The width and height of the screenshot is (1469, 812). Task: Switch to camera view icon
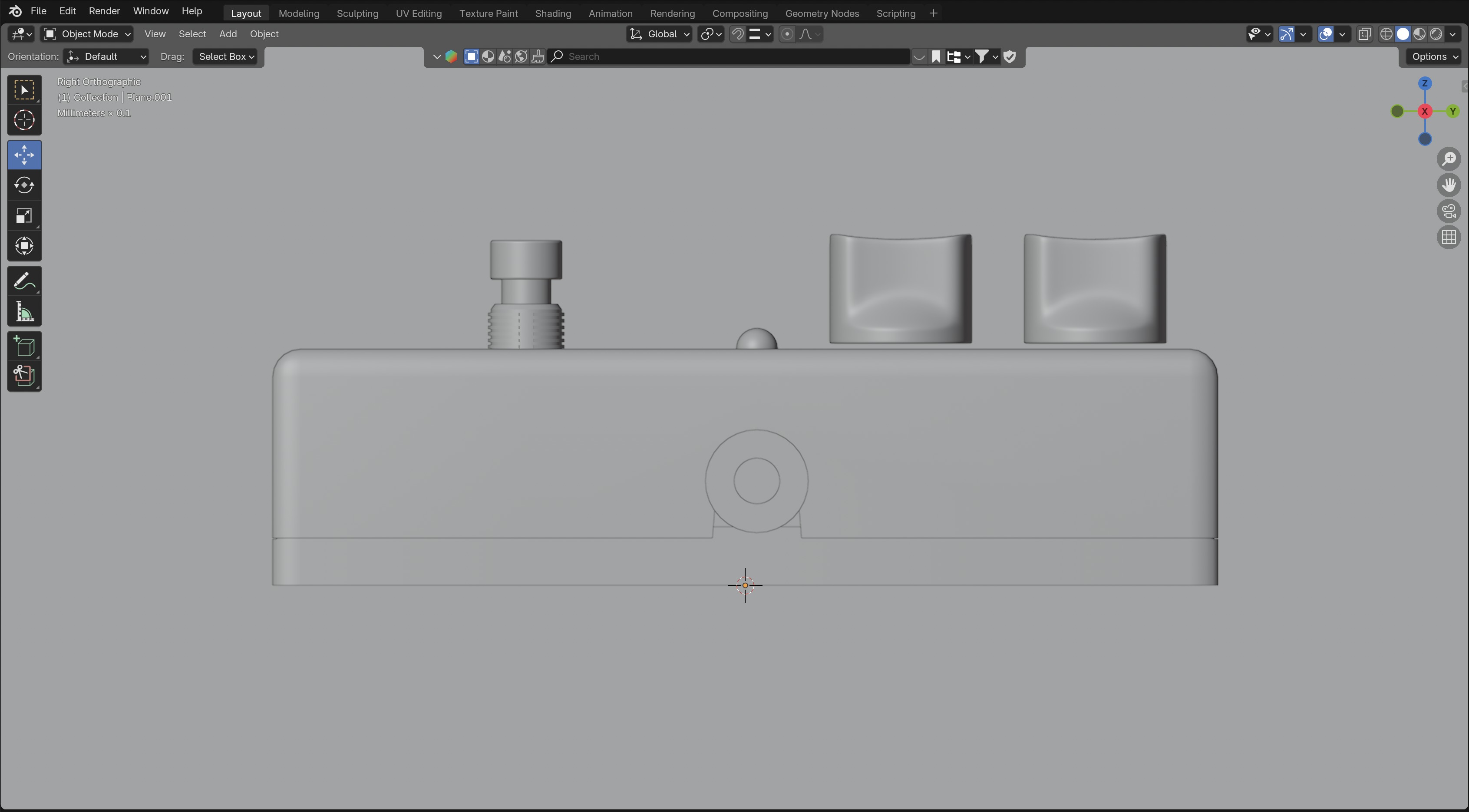point(1449,211)
